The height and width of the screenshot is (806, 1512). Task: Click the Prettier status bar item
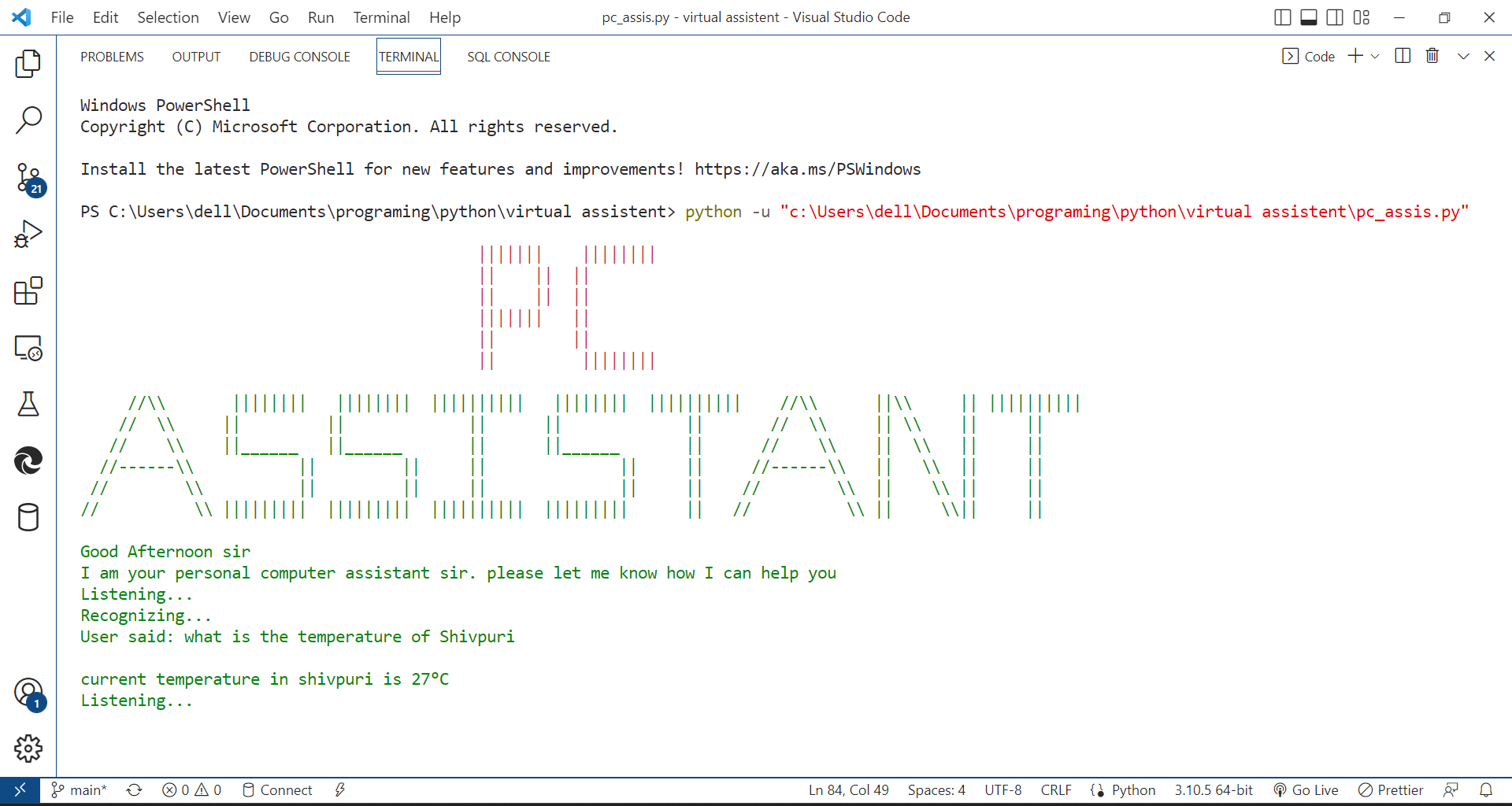1391,789
